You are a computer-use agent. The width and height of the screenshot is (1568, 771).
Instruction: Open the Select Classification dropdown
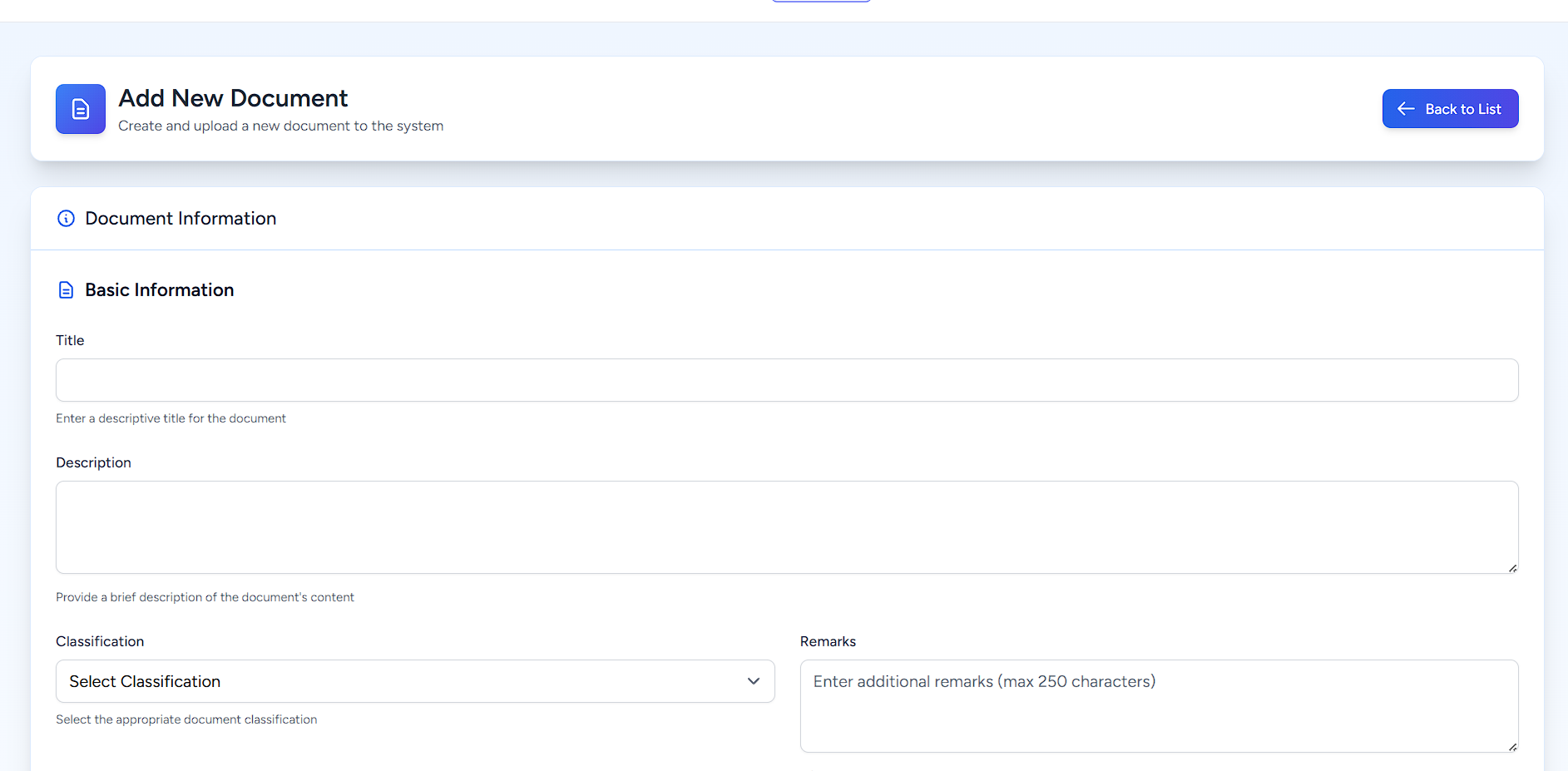point(414,681)
